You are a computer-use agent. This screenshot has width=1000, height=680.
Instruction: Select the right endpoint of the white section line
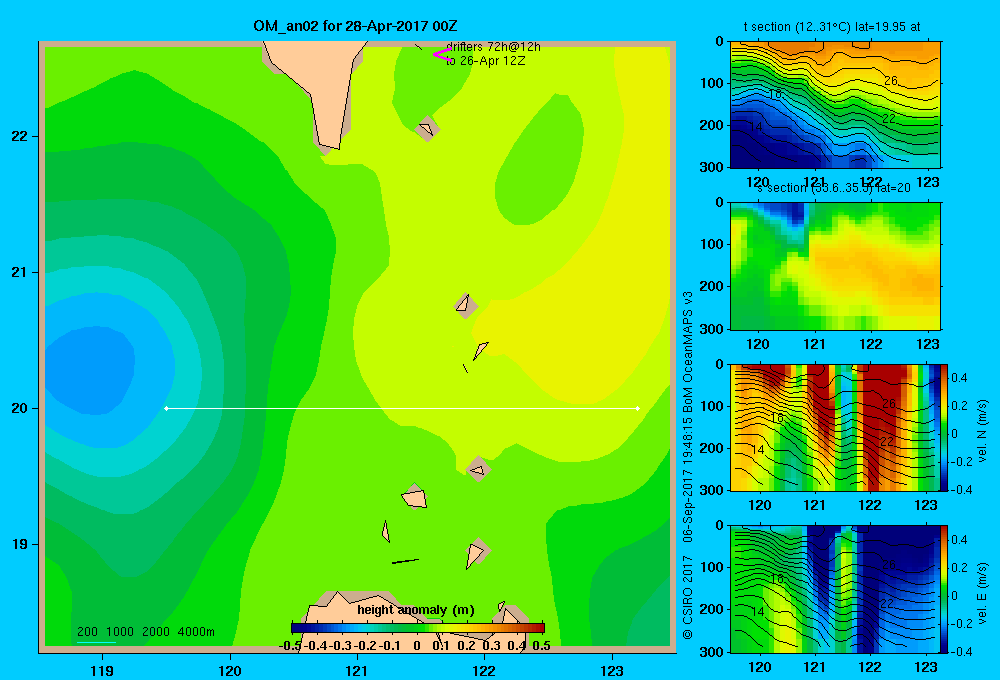638,408
